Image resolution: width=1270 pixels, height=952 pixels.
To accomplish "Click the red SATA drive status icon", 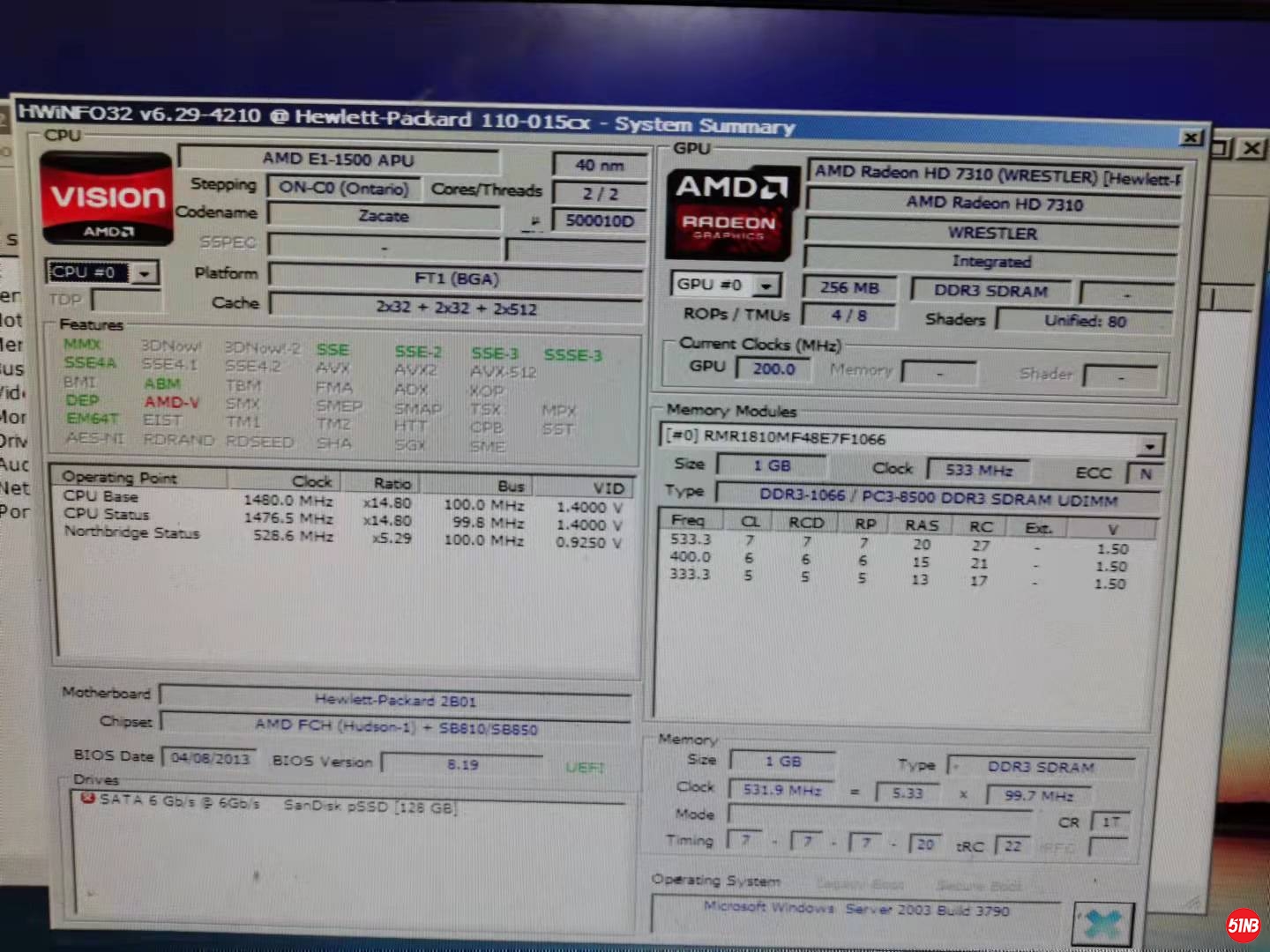I will pyautogui.click(x=87, y=800).
